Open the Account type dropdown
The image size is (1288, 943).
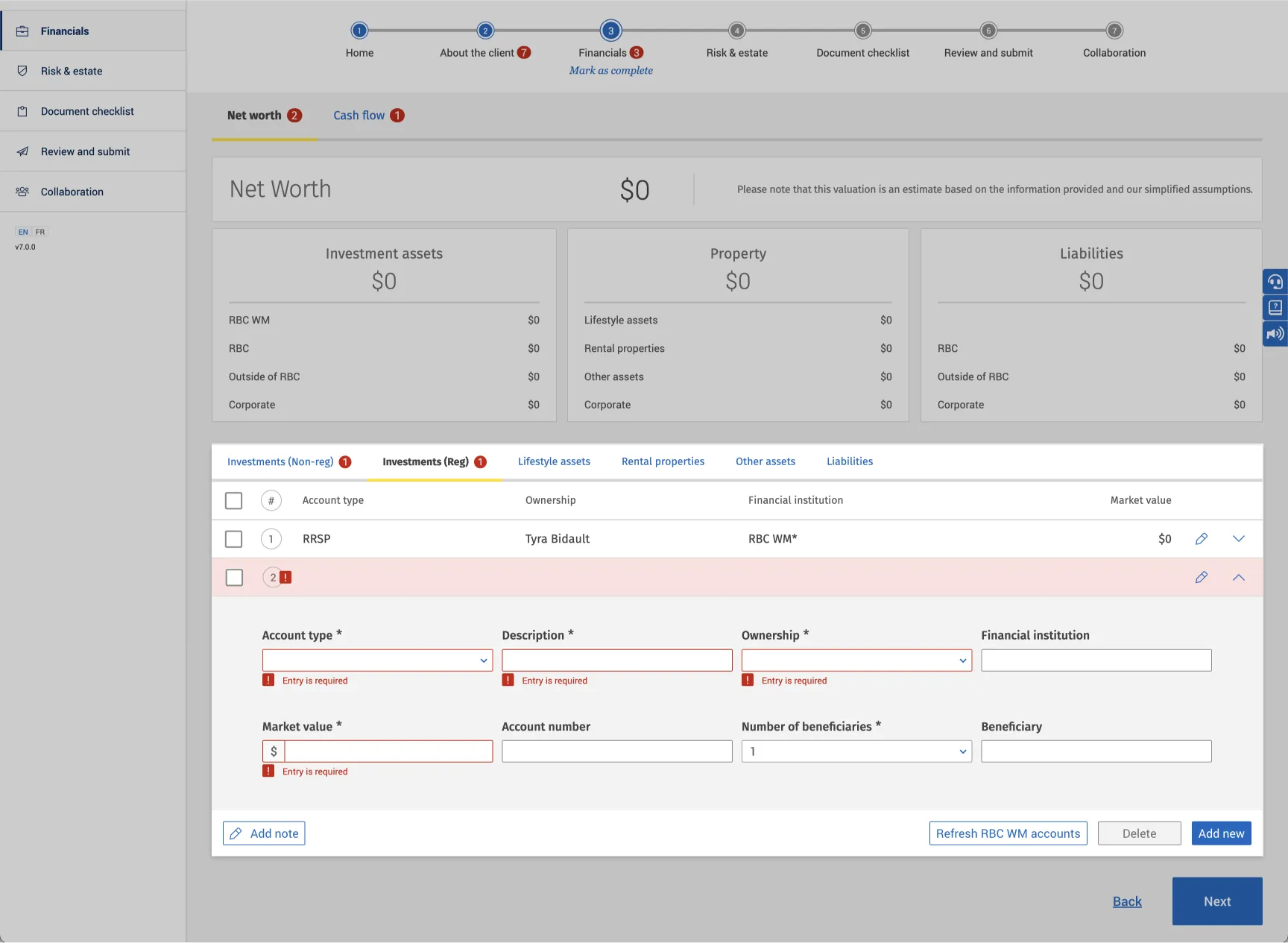click(x=377, y=660)
